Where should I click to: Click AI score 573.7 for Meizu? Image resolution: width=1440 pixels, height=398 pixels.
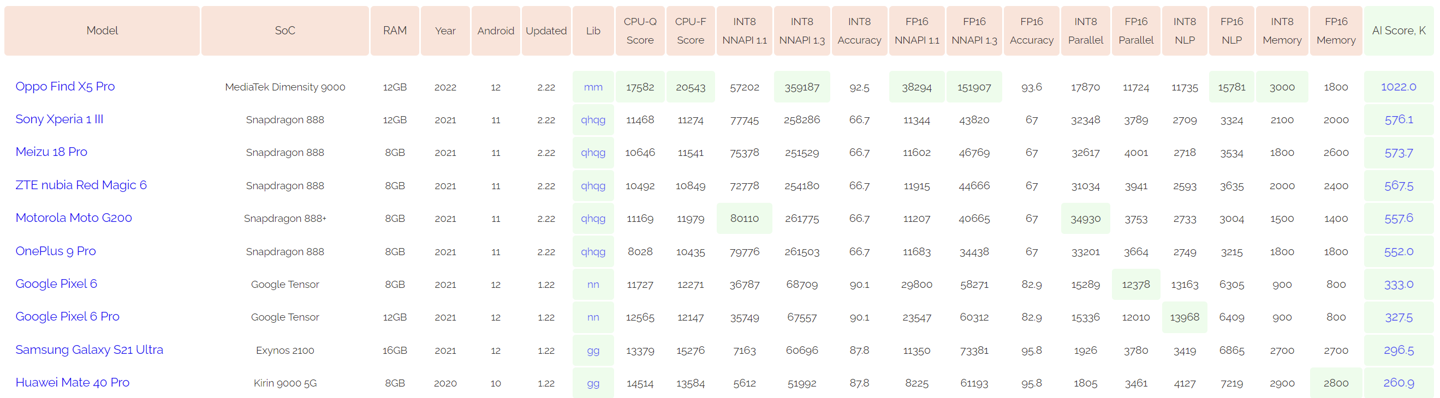(x=1398, y=153)
